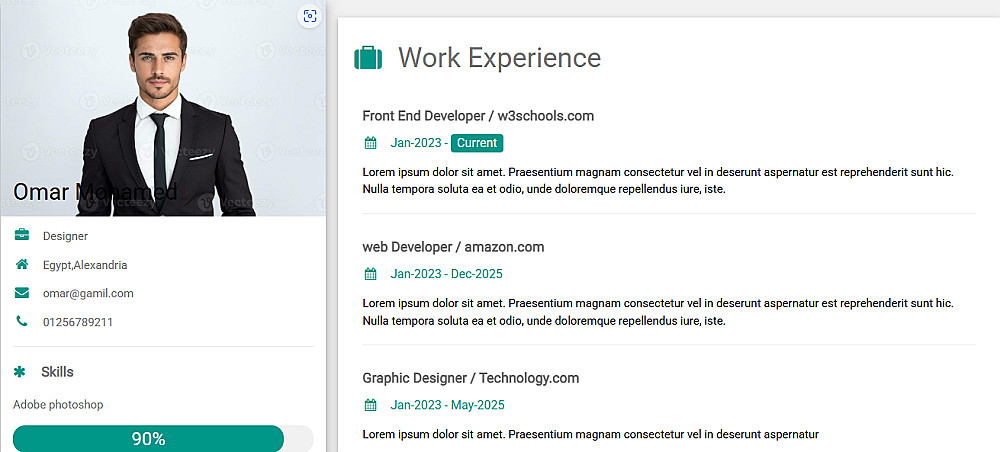
Task: Click the briefcase icon beside Work Experience
Action: pos(368,58)
